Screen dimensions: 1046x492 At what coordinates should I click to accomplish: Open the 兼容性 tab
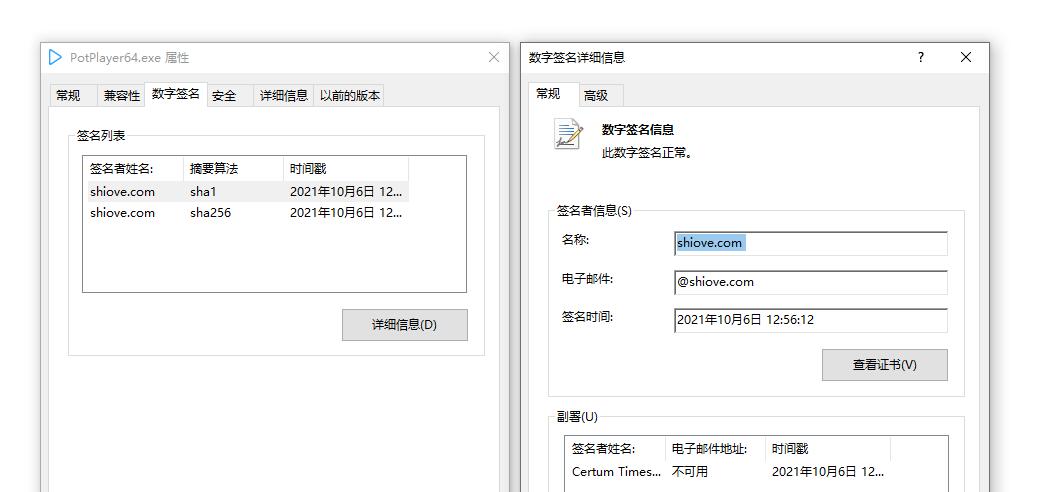(122, 96)
